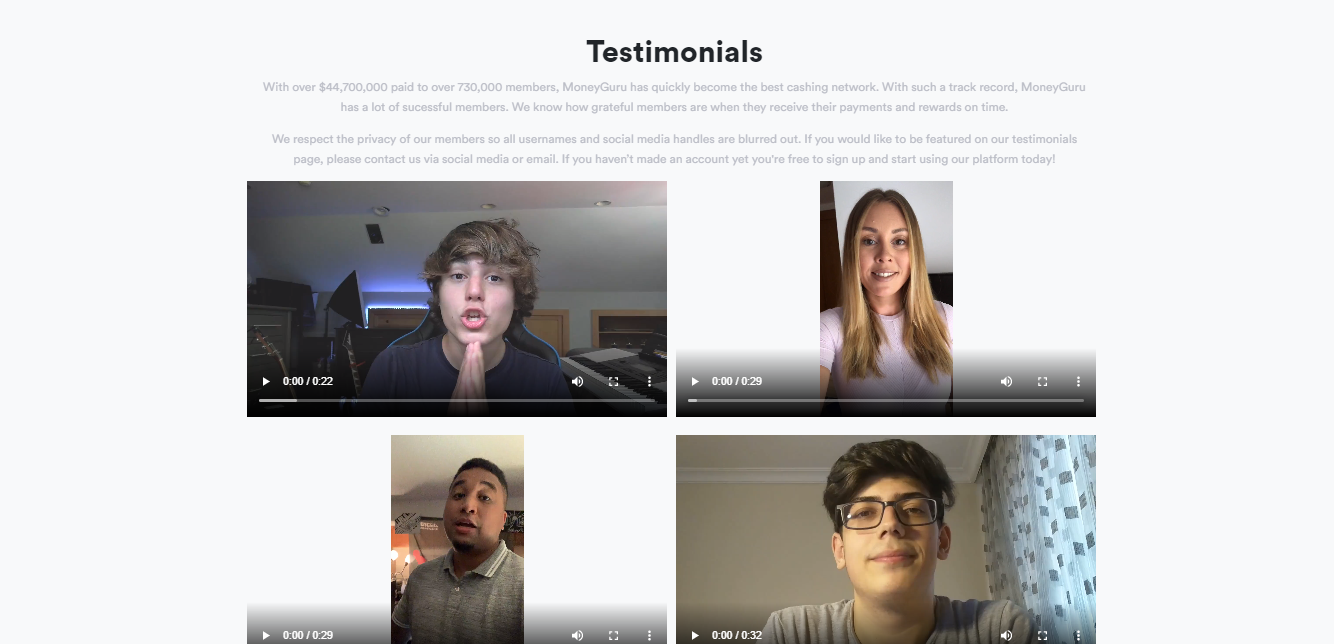1334x644 pixels.
Task: Play the 0:22 testimonial video
Action: (x=266, y=381)
